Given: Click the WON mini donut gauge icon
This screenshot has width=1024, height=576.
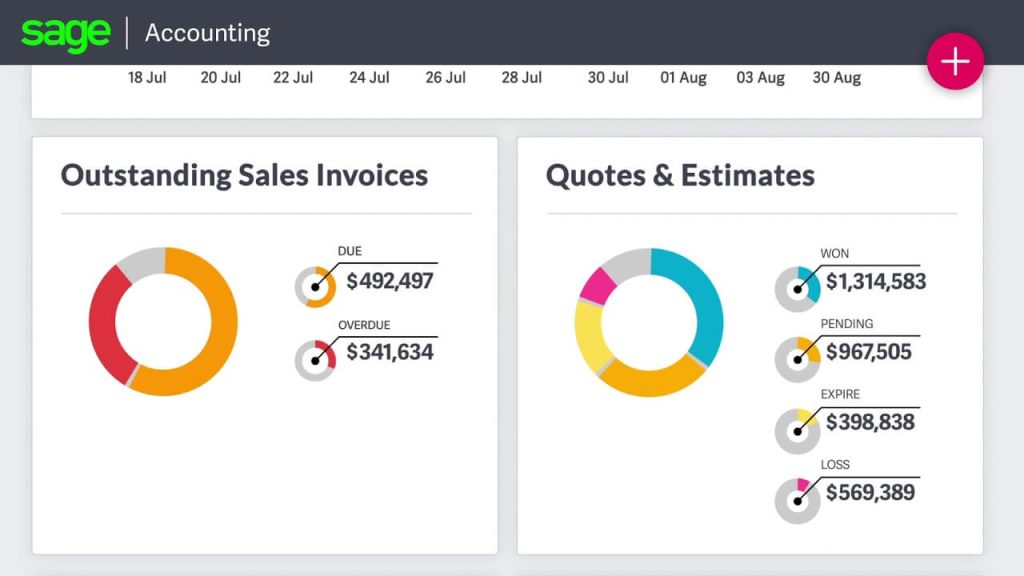Looking at the screenshot, I should click(797, 289).
